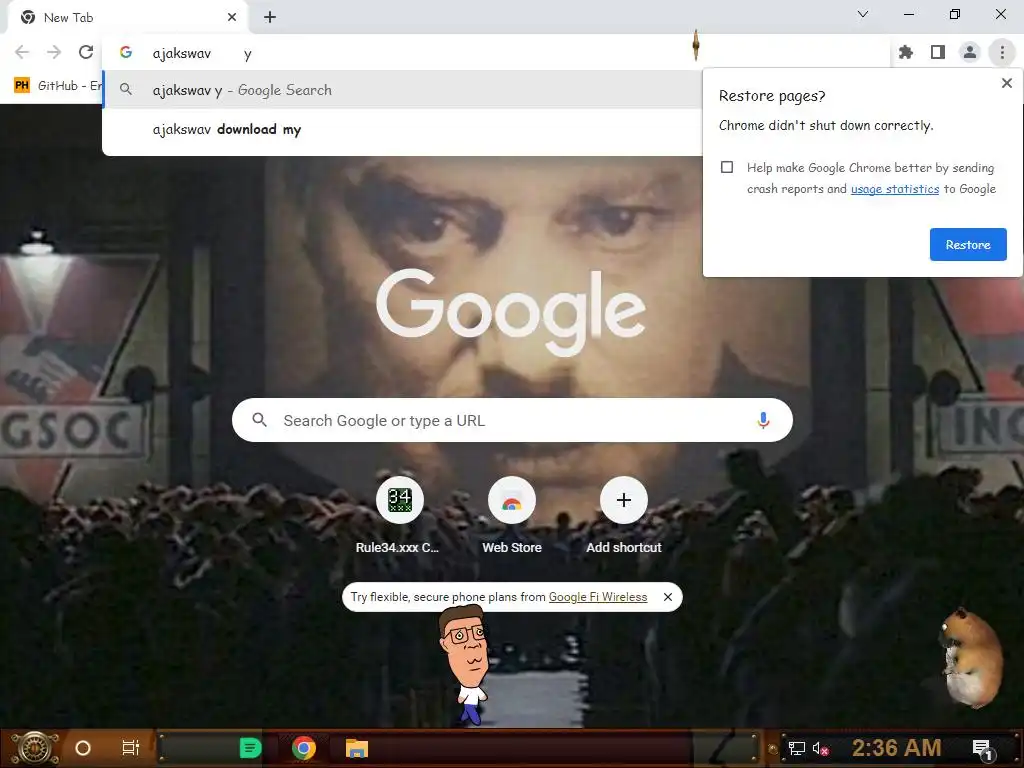1024x768 pixels.
Task: Select the 'ajakswav download my' suggestion
Action: 402,129
